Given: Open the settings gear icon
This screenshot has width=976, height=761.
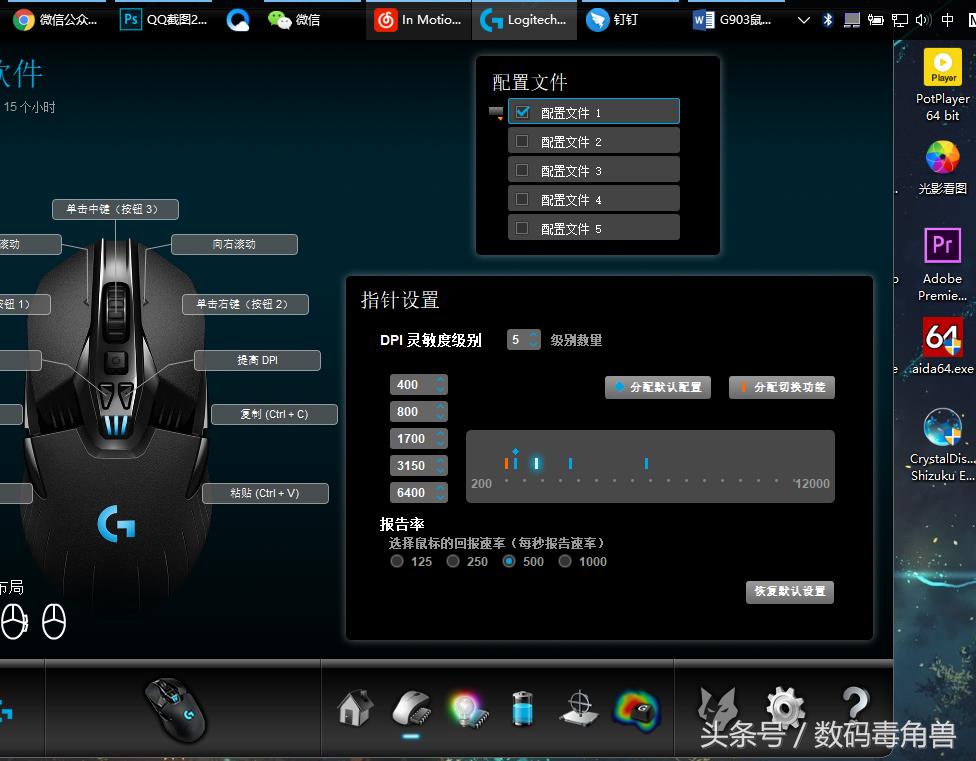Looking at the screenshot, I should [x=785, y=706].
